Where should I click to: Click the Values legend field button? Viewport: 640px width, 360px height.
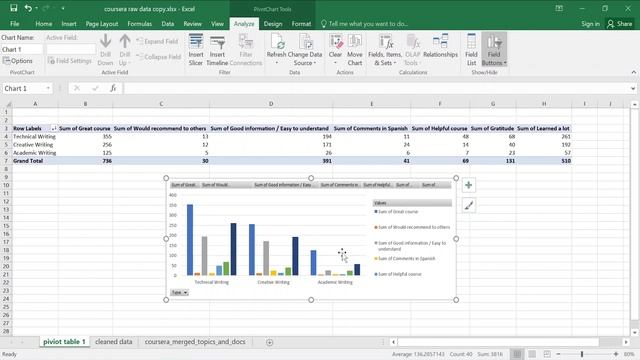coord(412,203)
